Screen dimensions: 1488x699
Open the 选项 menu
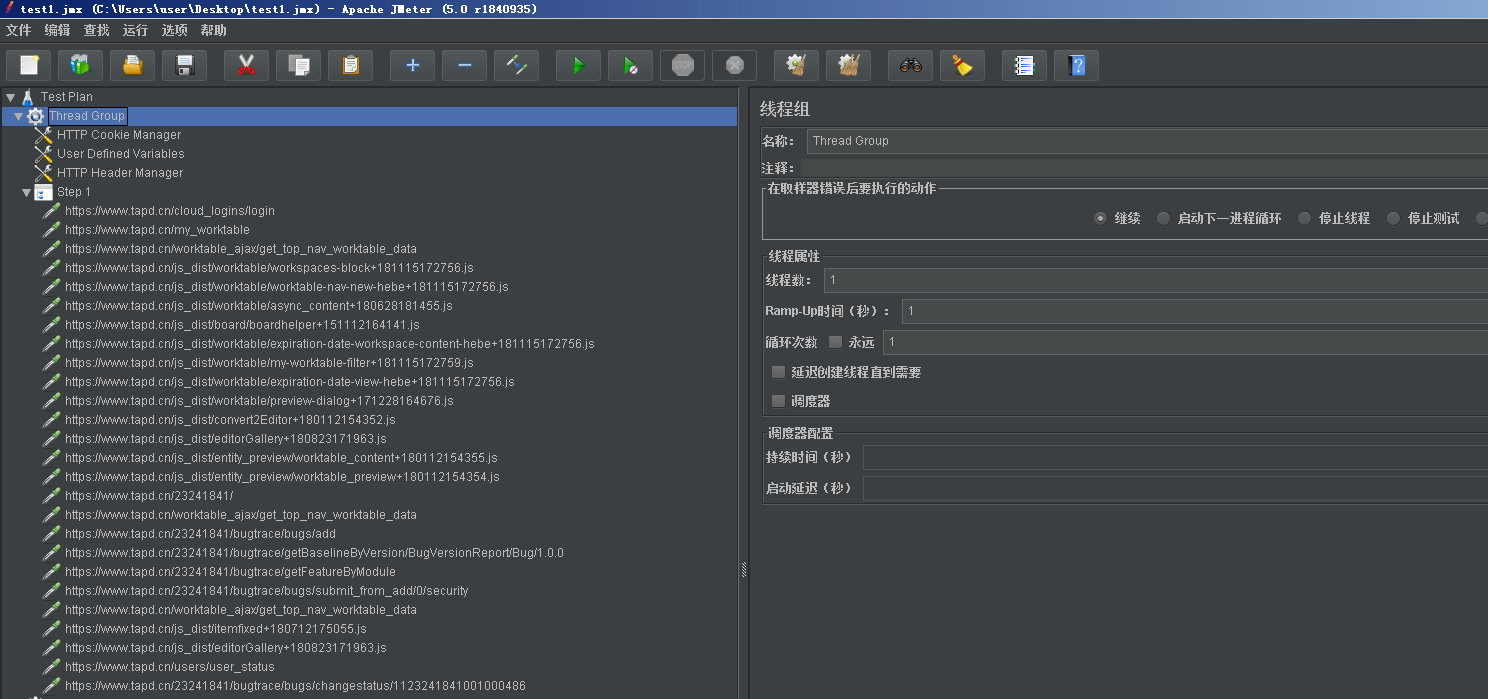[x=174, y=30]
